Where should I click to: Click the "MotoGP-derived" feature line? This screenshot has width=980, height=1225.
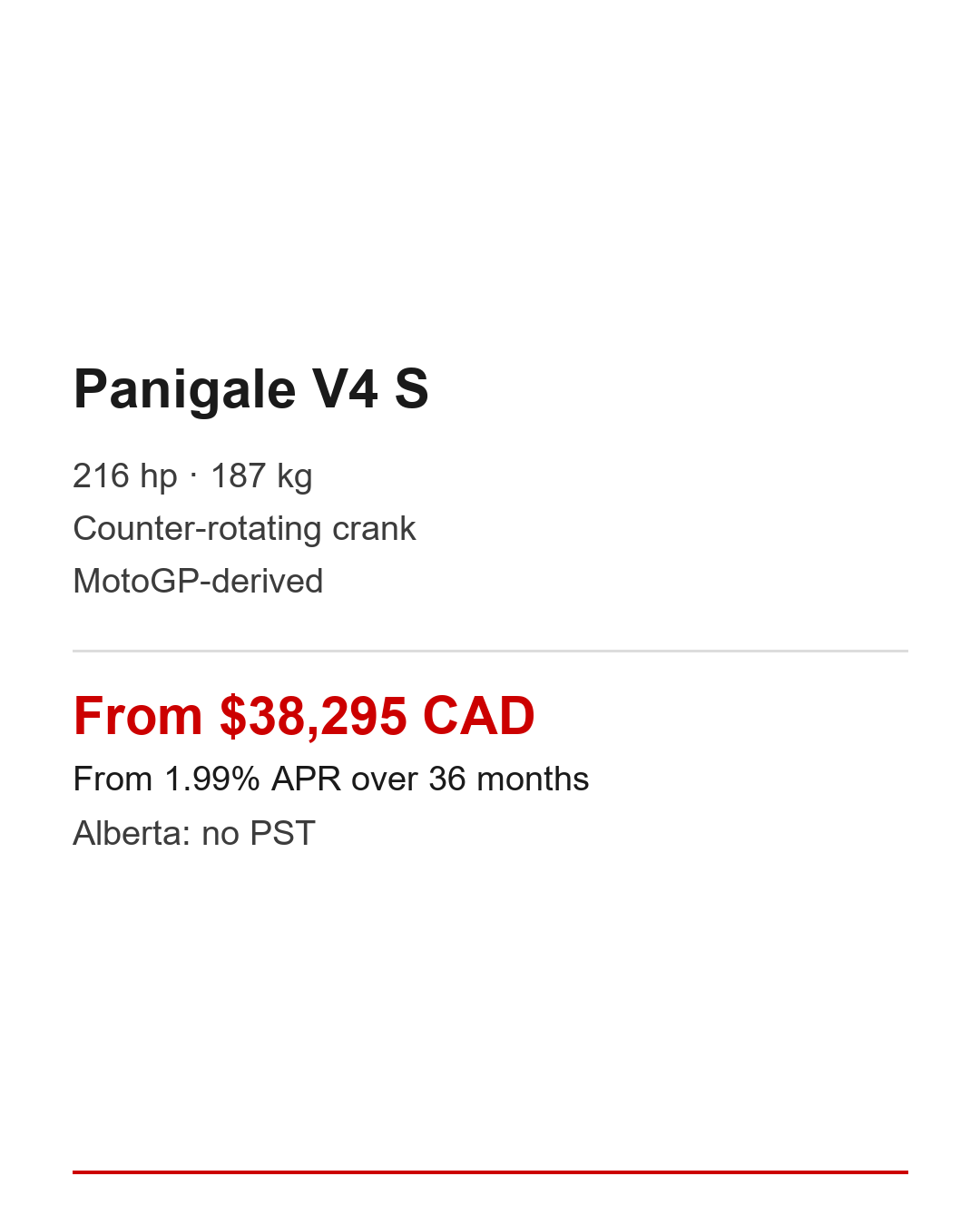(x=198, y=582)
